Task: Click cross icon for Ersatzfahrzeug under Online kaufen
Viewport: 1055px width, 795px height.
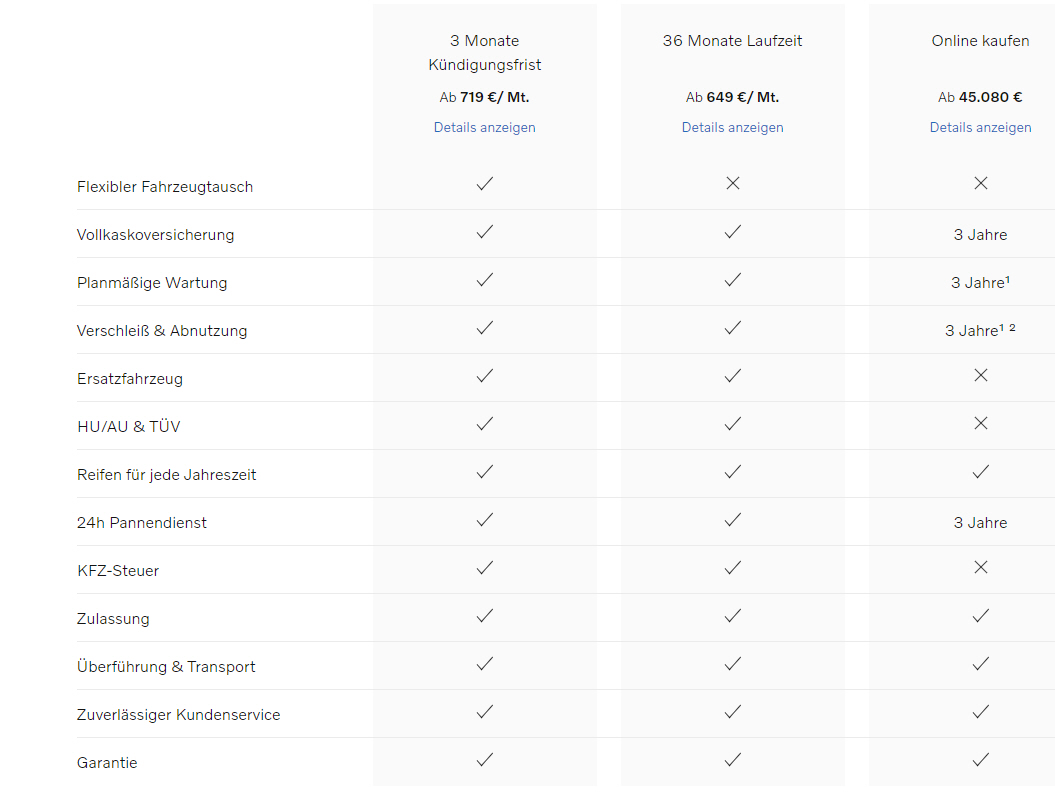Action: pyautogui.click(x=981, y=375)
